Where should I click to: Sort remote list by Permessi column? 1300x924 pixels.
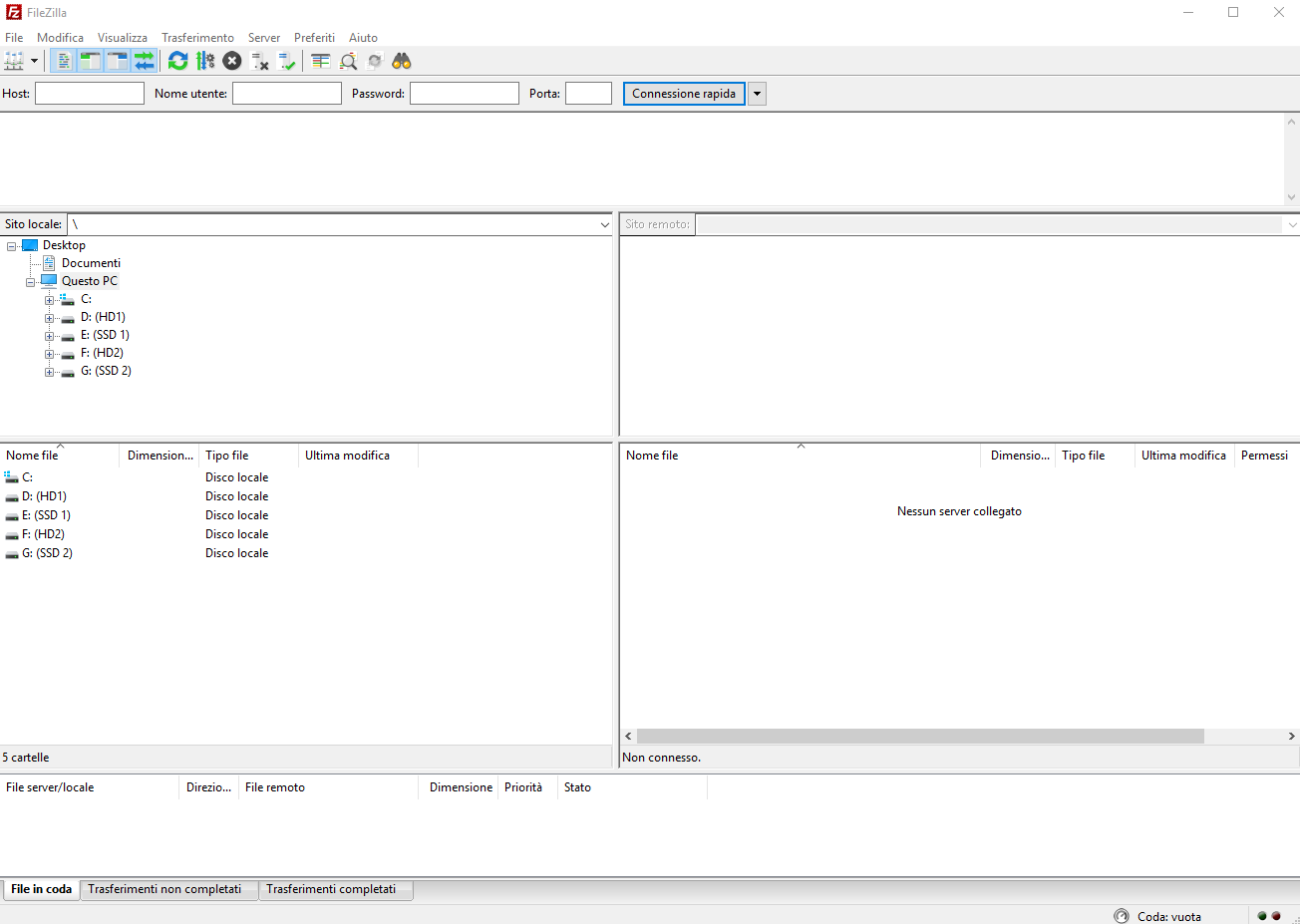1267,456
